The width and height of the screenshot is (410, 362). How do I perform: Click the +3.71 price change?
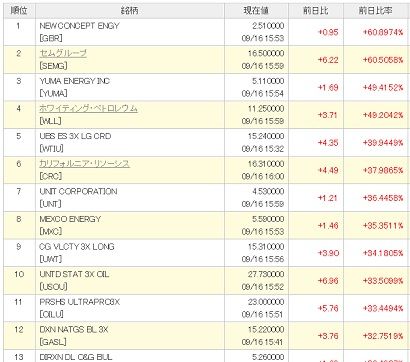328,116
